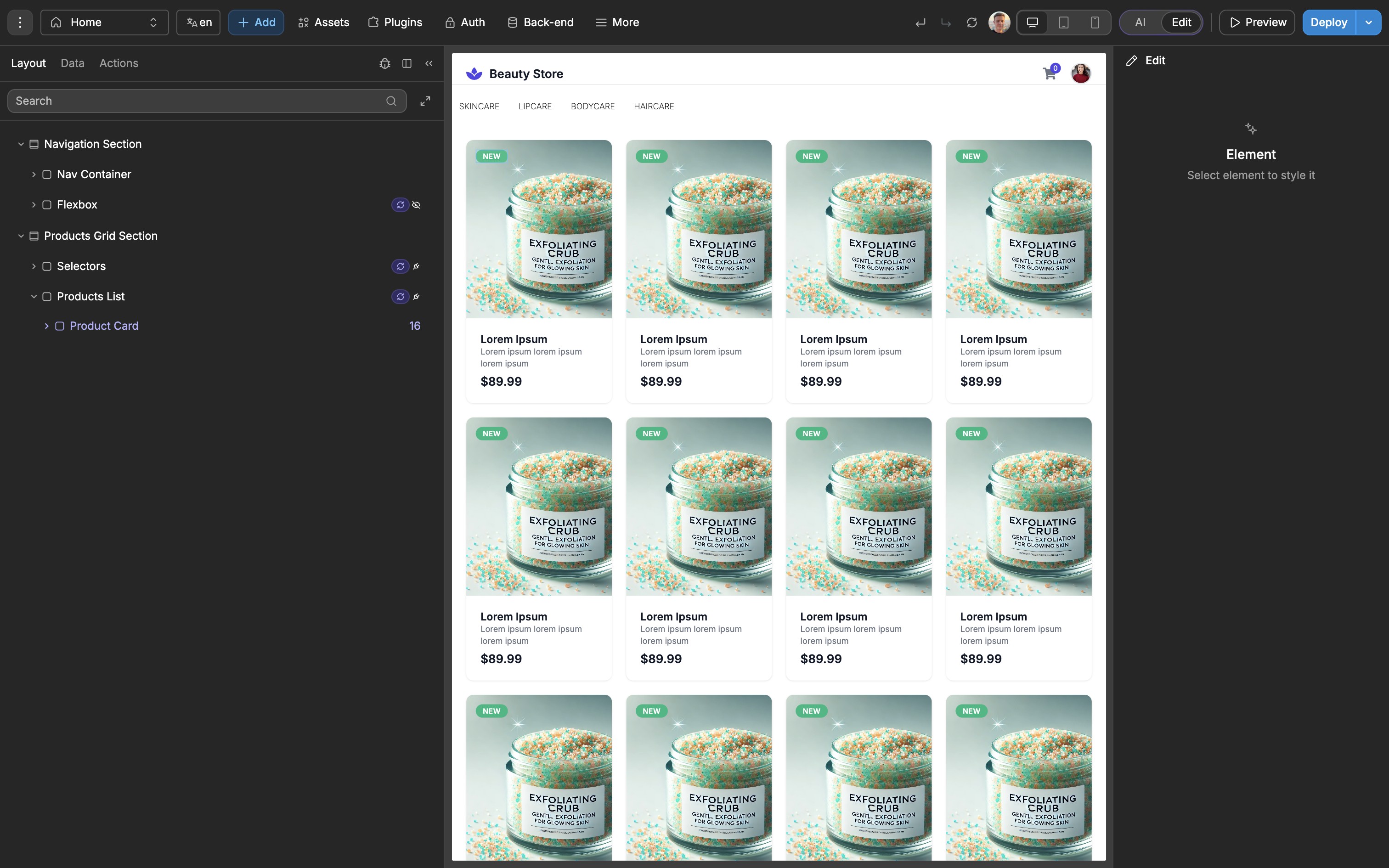Click the redo arrow icon
The image size is (1389, 868).
(946, 23)
